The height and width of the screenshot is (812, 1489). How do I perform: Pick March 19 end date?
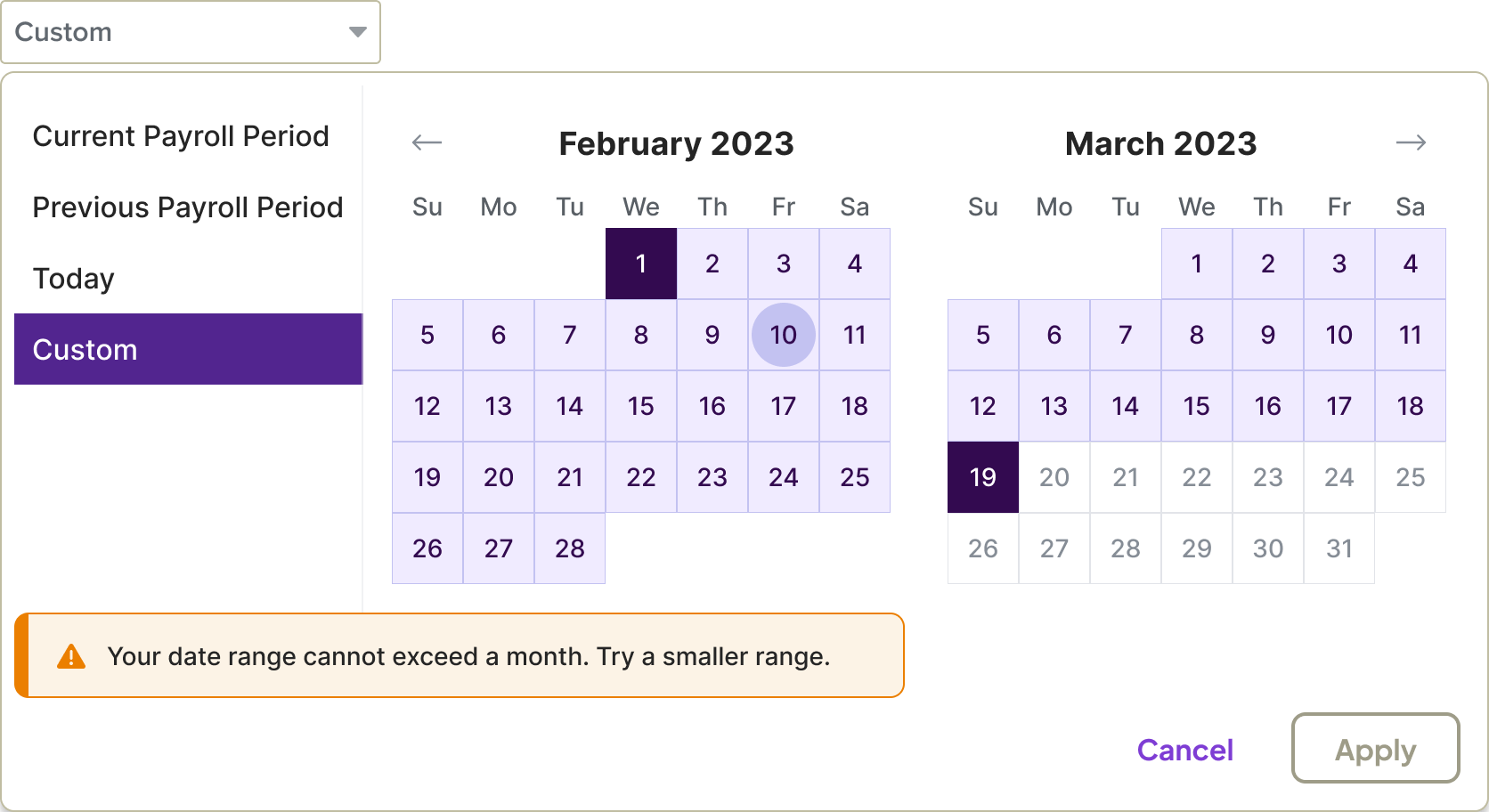983,477
